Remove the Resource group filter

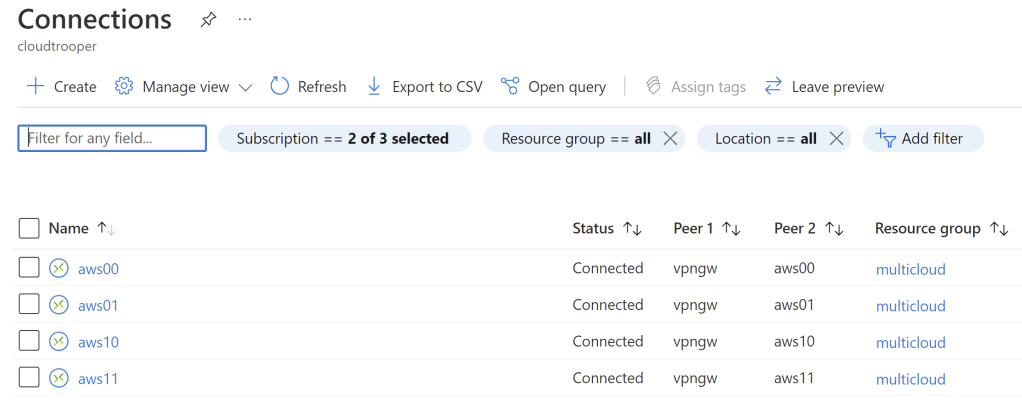pyautogui.click(x=670, y=139)
